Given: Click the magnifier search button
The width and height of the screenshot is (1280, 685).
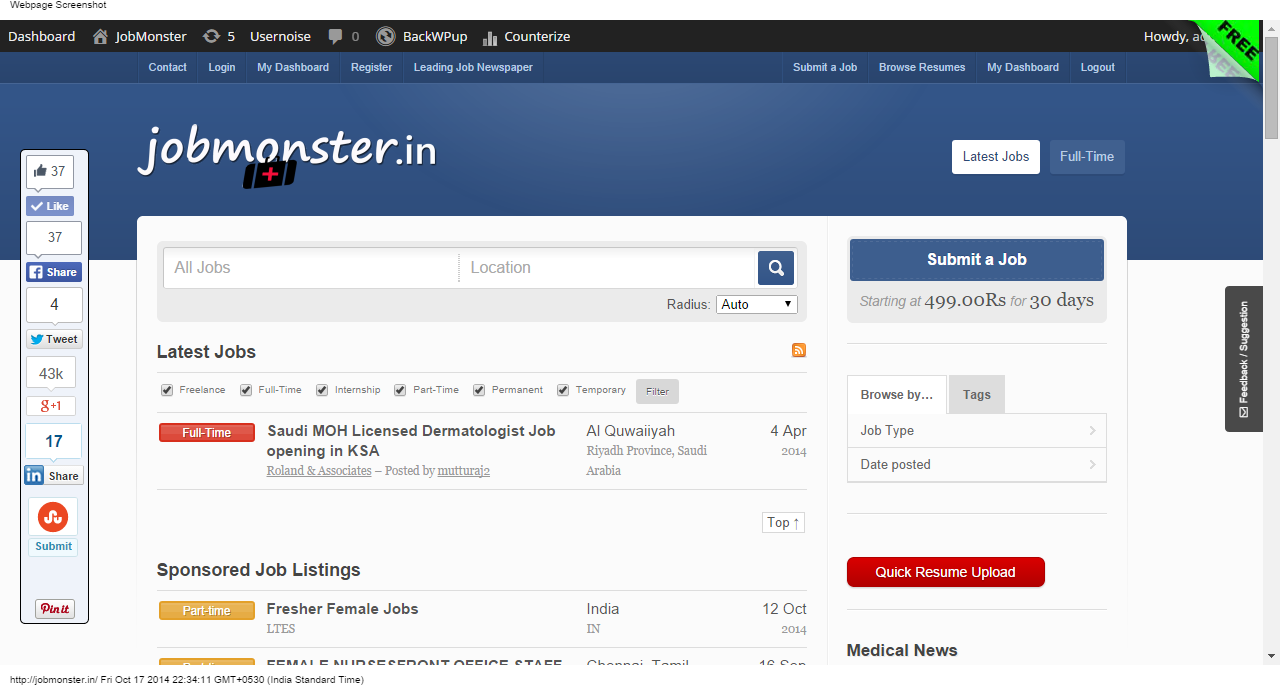Looking at the screenshot, I should coord(776,268).
